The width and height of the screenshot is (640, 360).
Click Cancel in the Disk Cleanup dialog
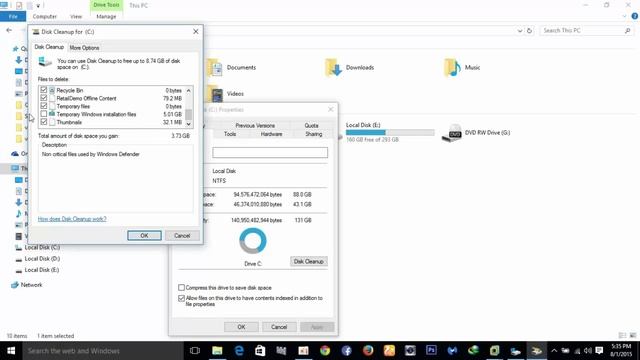[x=182, y=236]
